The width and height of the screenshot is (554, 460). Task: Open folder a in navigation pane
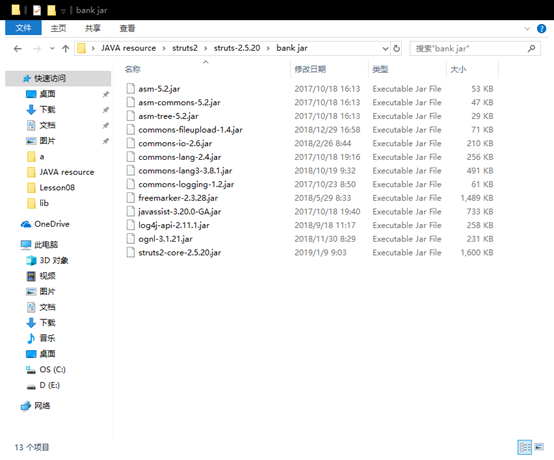pos(42,157)
